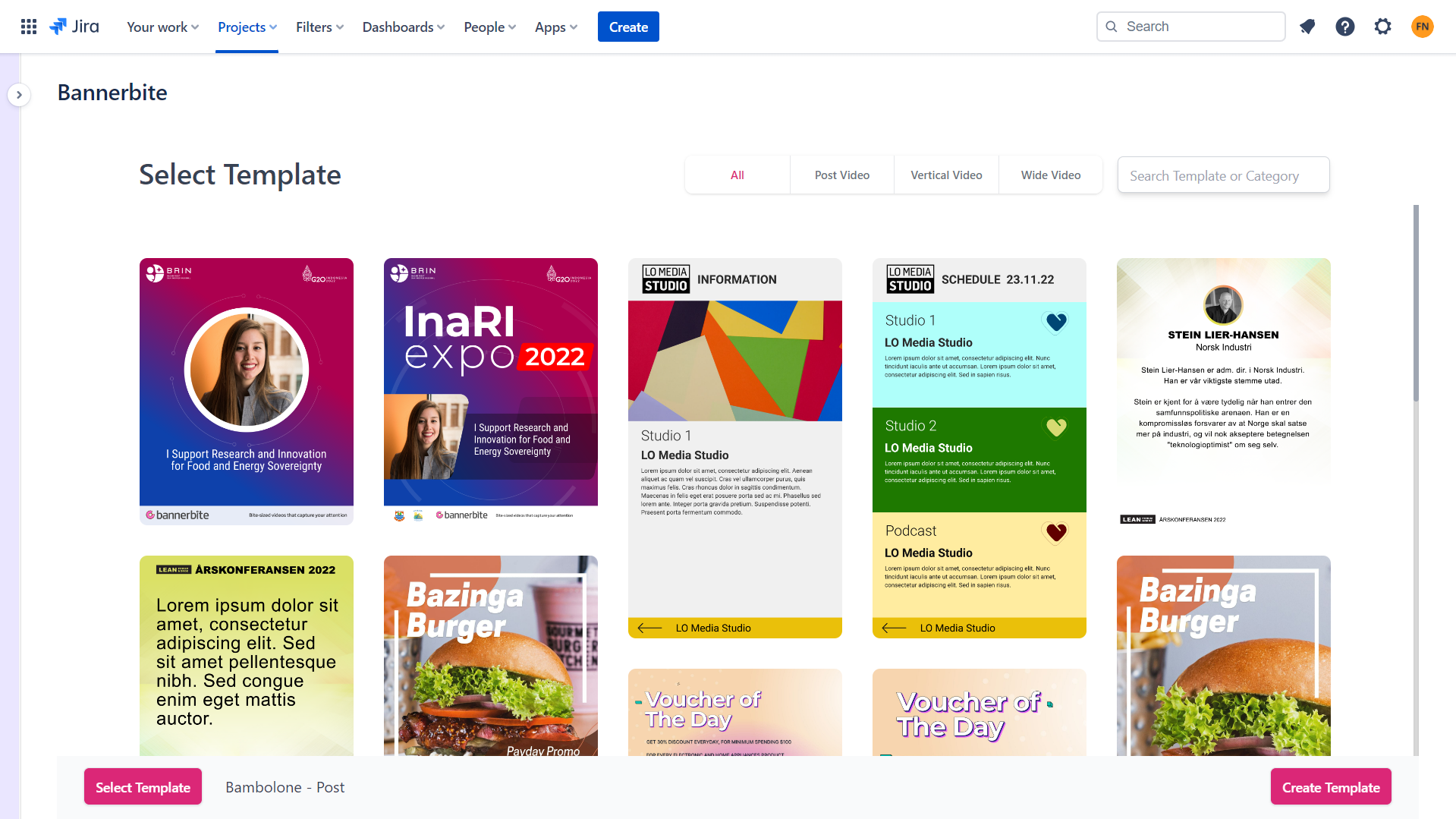Open Dashboards dropdown menu

click(x=404, y=27)
